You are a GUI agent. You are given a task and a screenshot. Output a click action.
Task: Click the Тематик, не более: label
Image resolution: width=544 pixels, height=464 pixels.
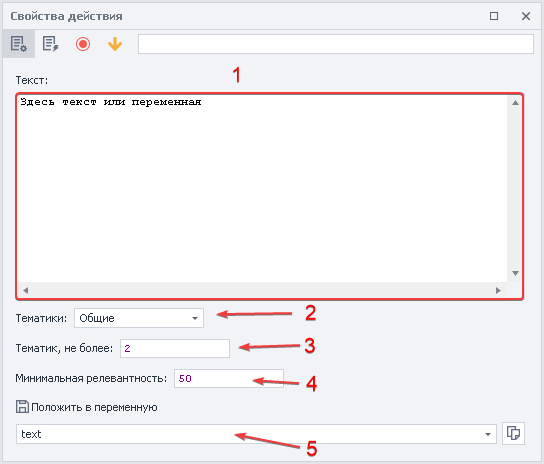pyautogui.click(x=64, y=348)
